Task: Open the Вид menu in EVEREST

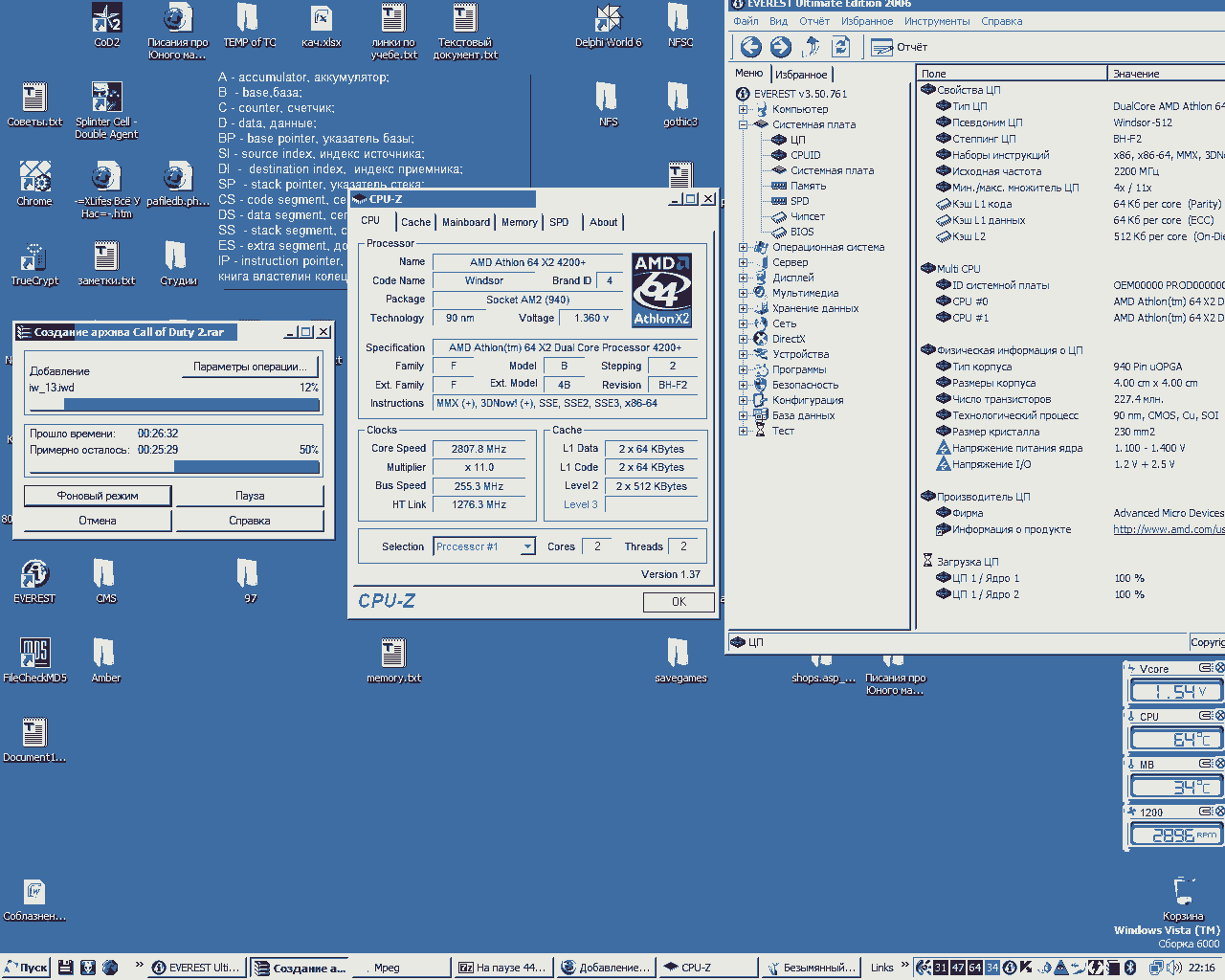Action: click(779, 21)
